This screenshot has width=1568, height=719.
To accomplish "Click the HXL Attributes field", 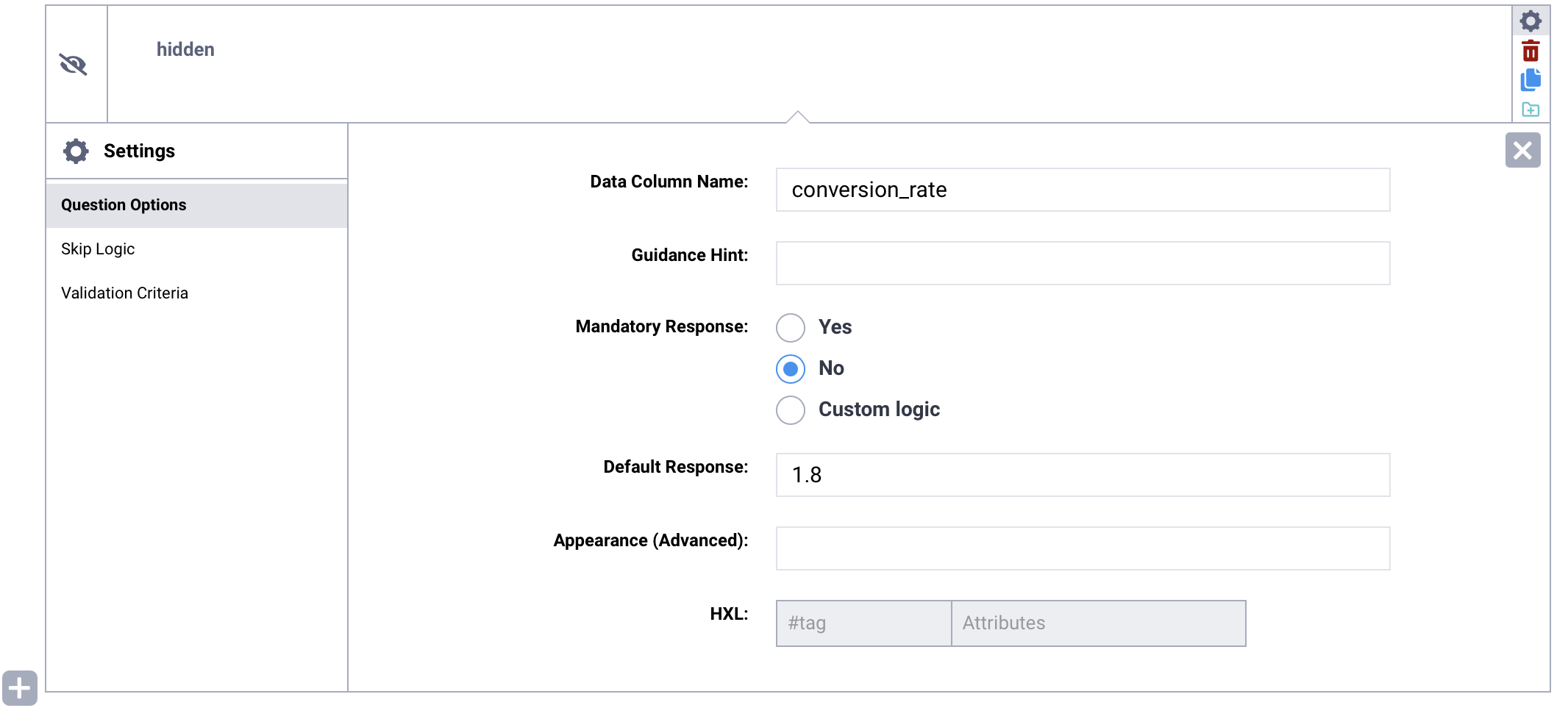I will pos(1098,623).
